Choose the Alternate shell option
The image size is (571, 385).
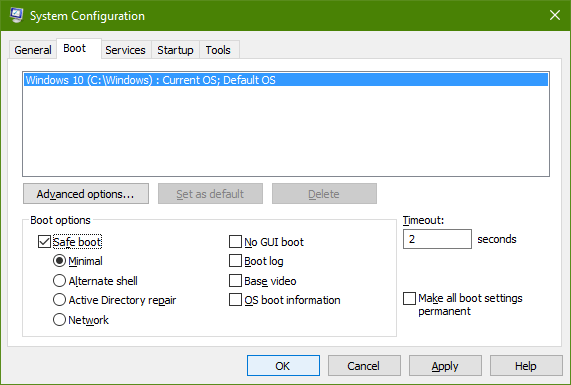(59, 281)
